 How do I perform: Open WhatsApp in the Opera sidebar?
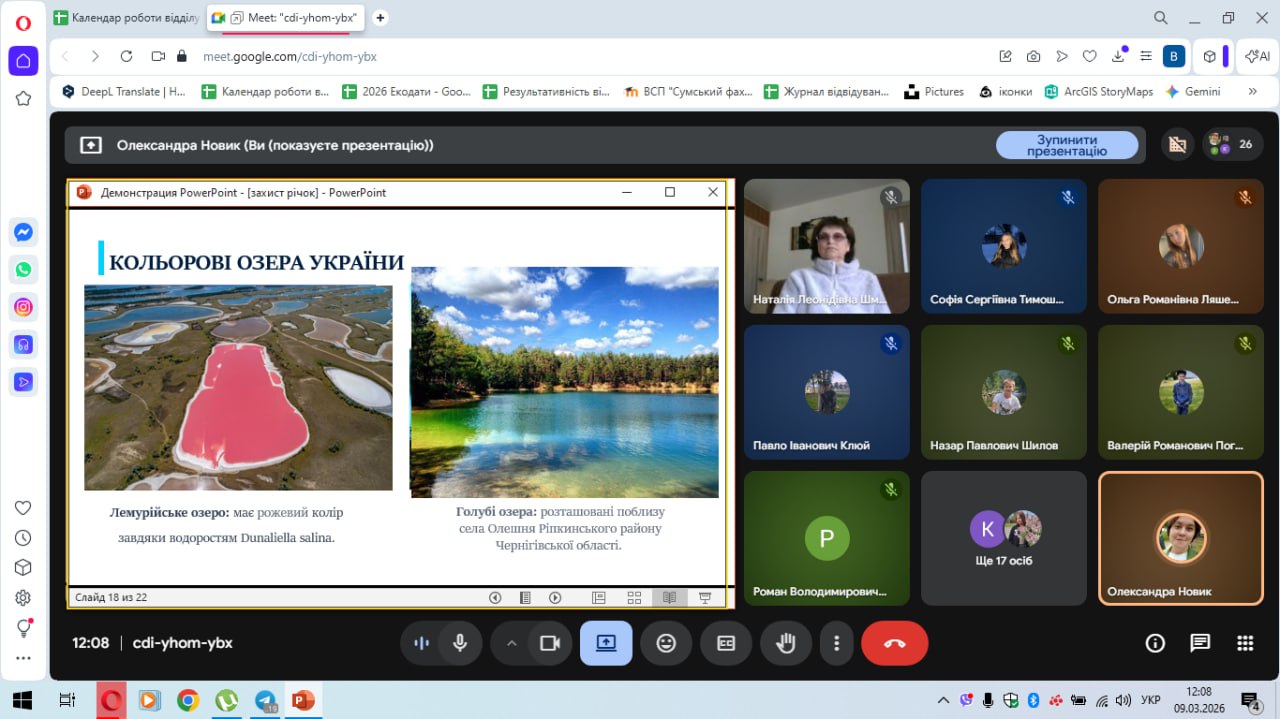tap(23, 270)
